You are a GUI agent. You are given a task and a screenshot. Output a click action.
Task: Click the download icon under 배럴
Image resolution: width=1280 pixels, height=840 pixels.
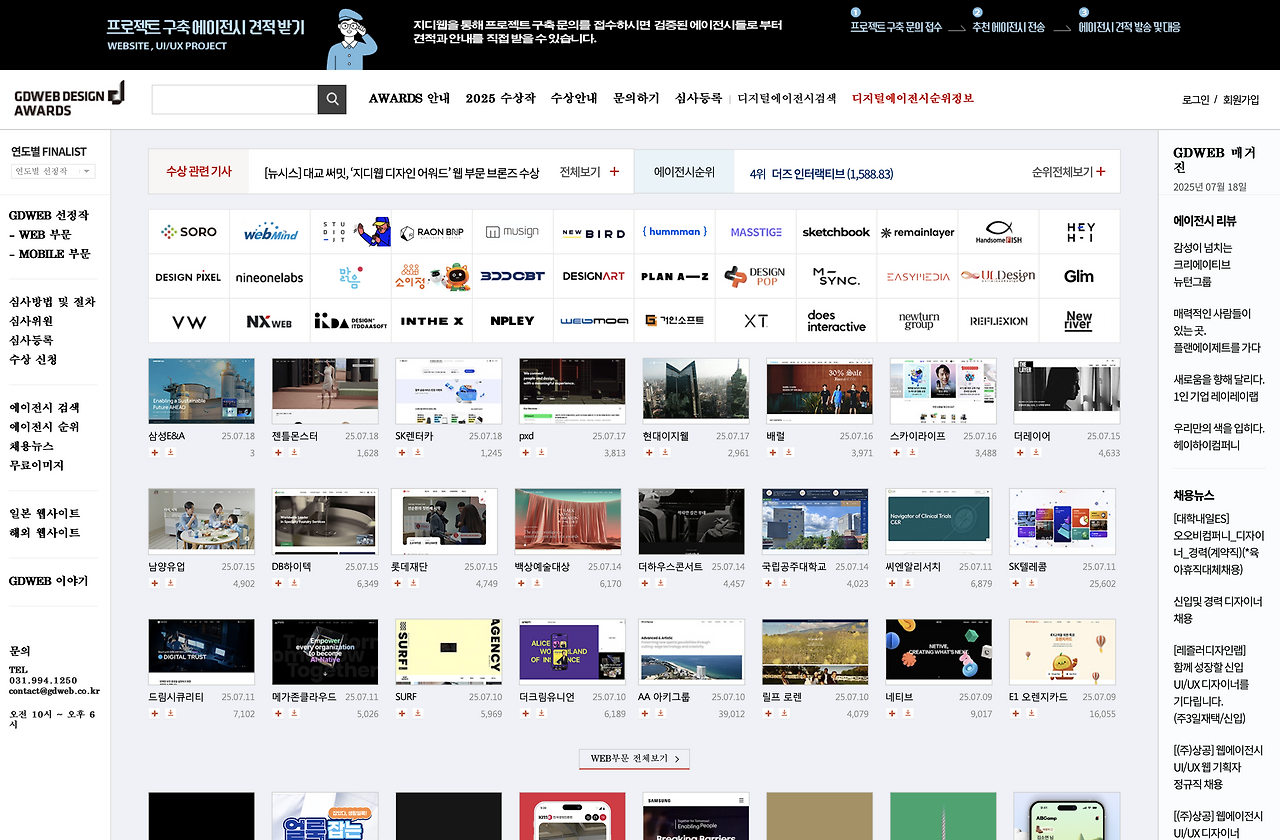click(x=789, y=452)
